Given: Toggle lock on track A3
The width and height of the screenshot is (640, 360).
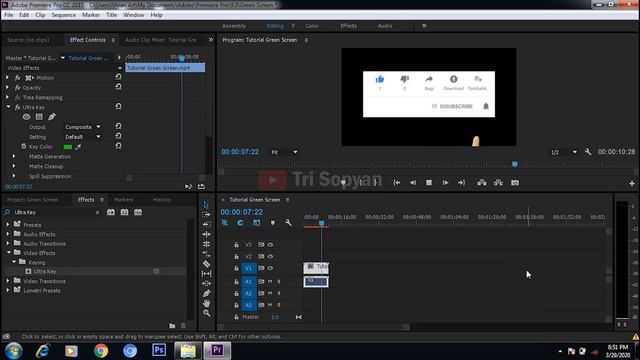Looking at the screenshot, I should pos(236,305).
